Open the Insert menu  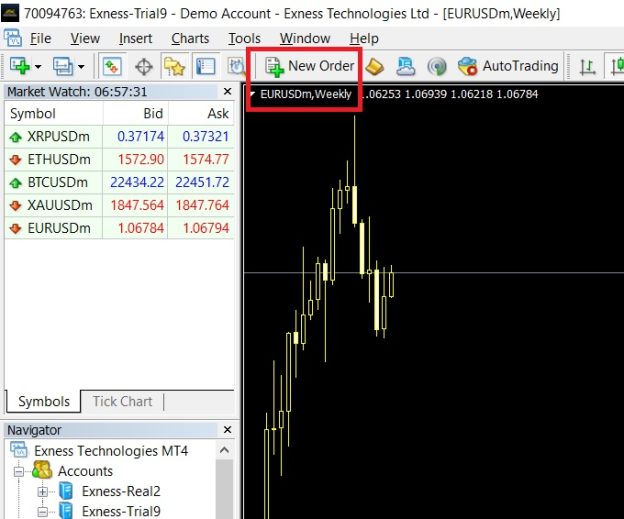135,39
